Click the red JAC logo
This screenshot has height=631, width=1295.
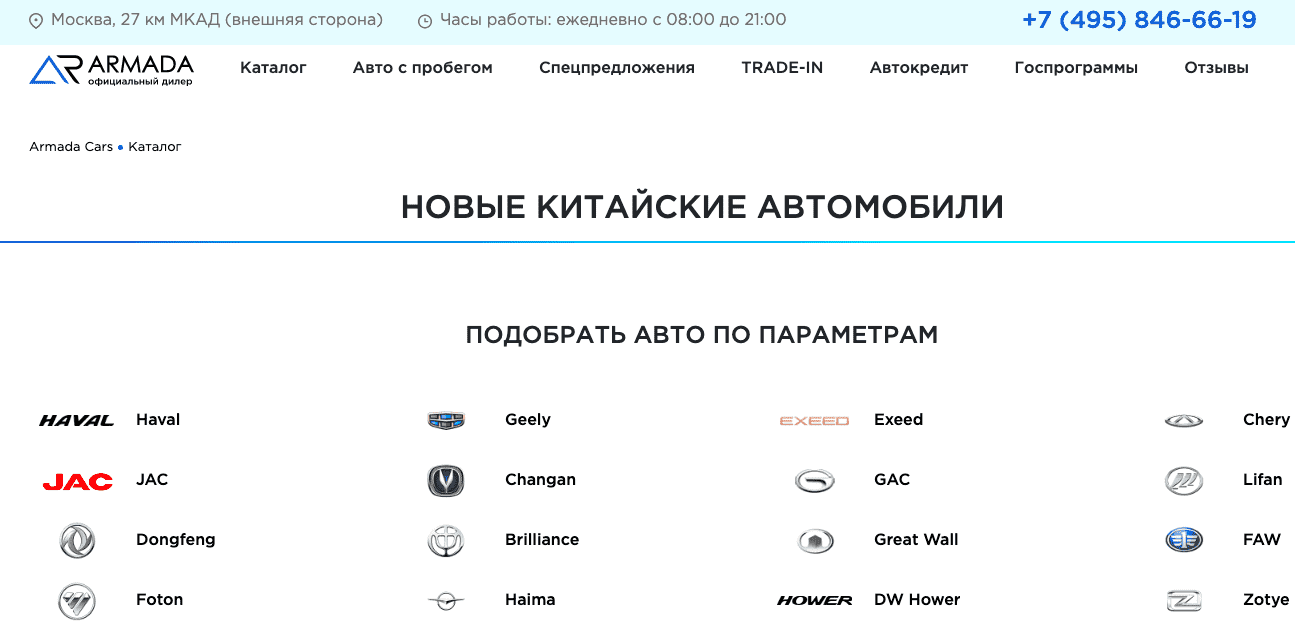pyautogui.click(x=77, y=479)
